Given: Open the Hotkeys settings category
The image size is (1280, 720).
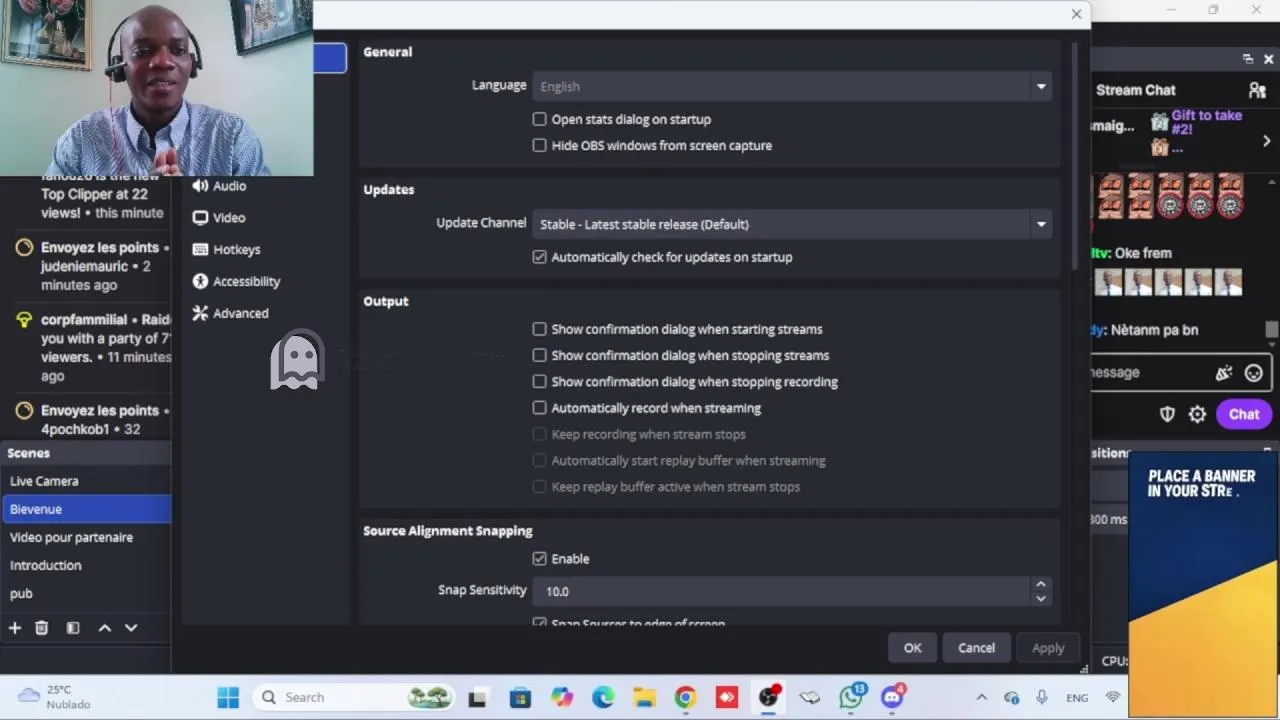Looking at the screenshot, I should pyautogui.click(x=227, y=250).
